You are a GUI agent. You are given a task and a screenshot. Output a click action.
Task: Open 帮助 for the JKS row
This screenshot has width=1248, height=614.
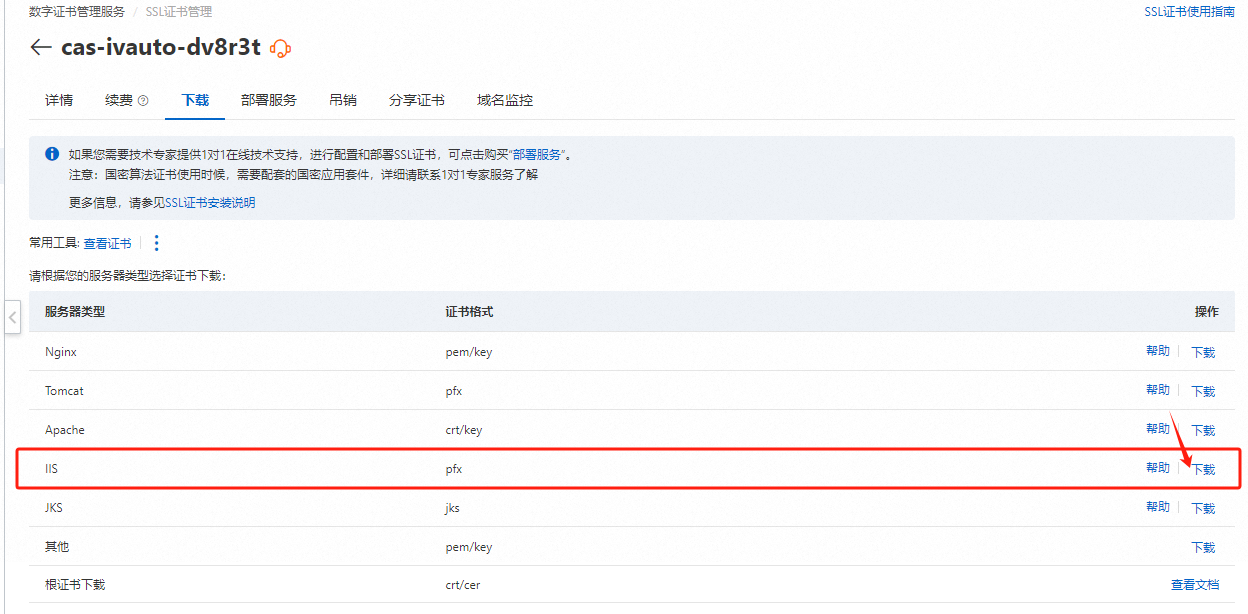[x=1158, y=507]
